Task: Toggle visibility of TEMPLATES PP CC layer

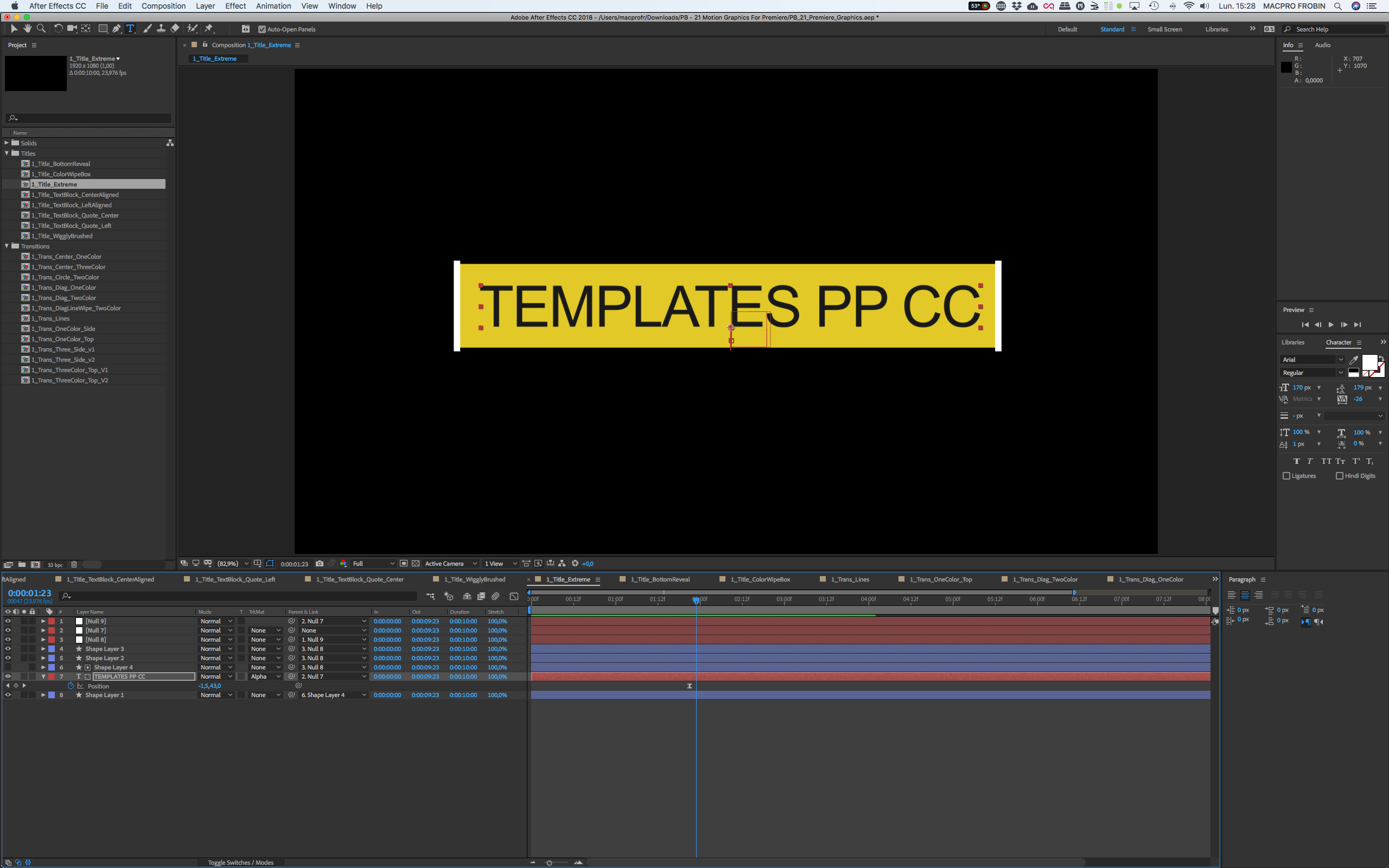Action: click(8, 676)
